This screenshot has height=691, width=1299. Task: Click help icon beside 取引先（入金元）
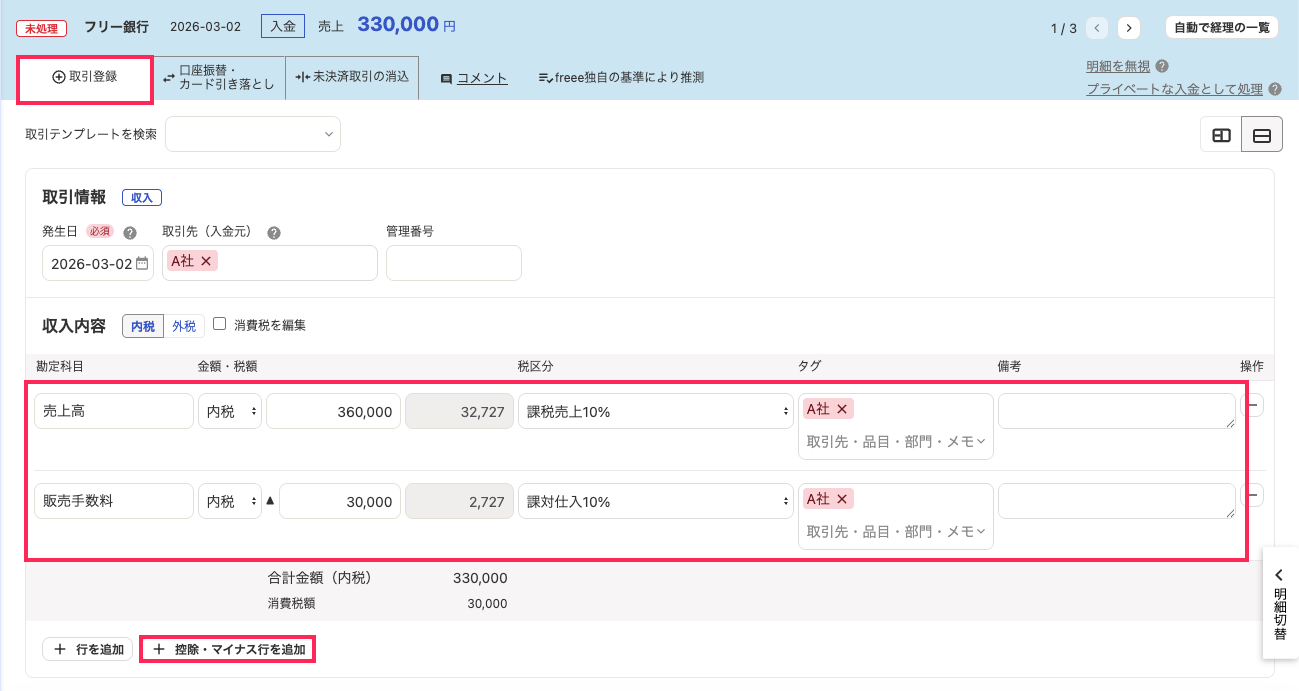tap(273, 232)
